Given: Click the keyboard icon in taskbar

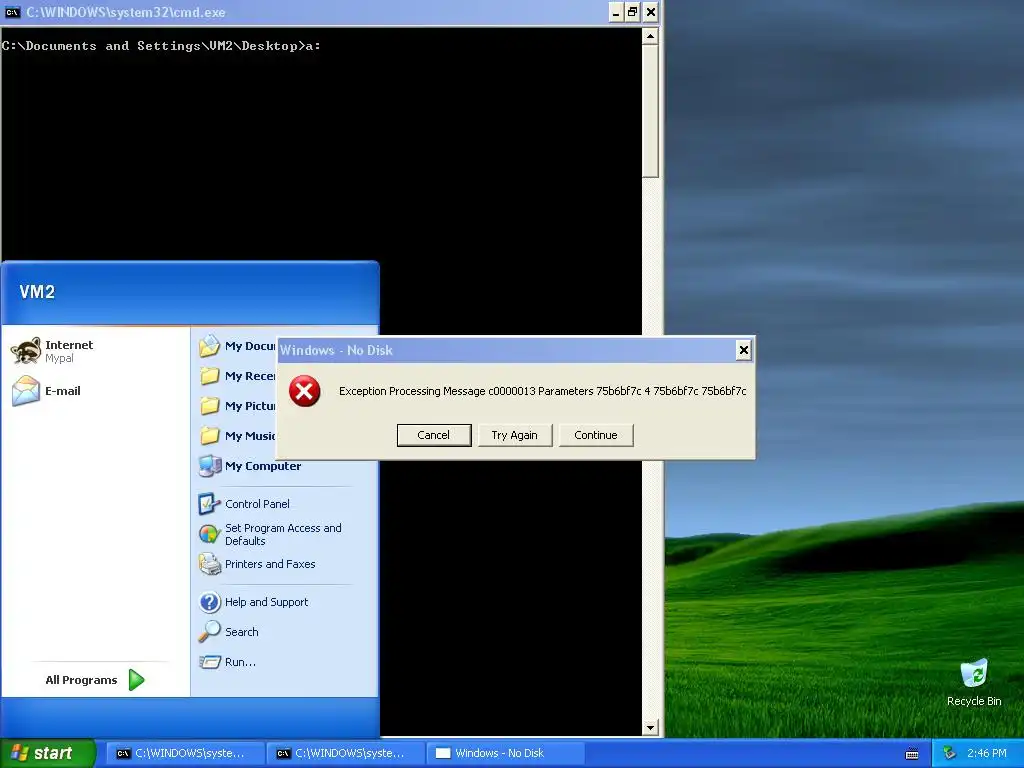Looking at the screenshot, I should point(912,754).
